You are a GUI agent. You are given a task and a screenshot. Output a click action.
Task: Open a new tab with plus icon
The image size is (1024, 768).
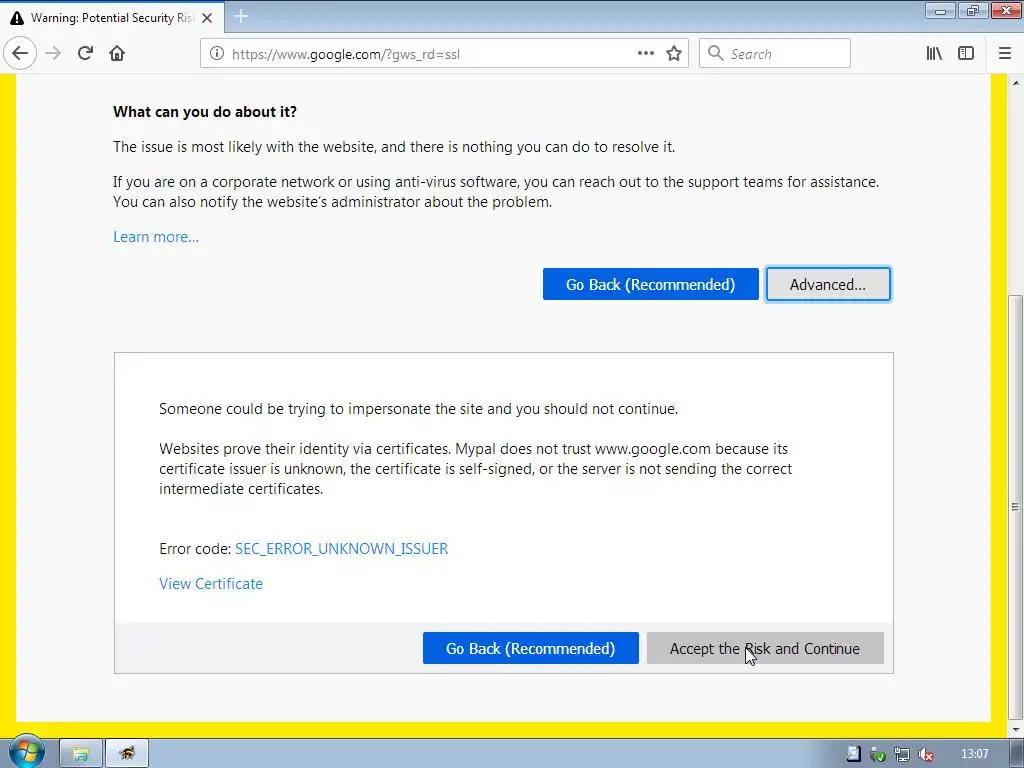click(241, 16)
